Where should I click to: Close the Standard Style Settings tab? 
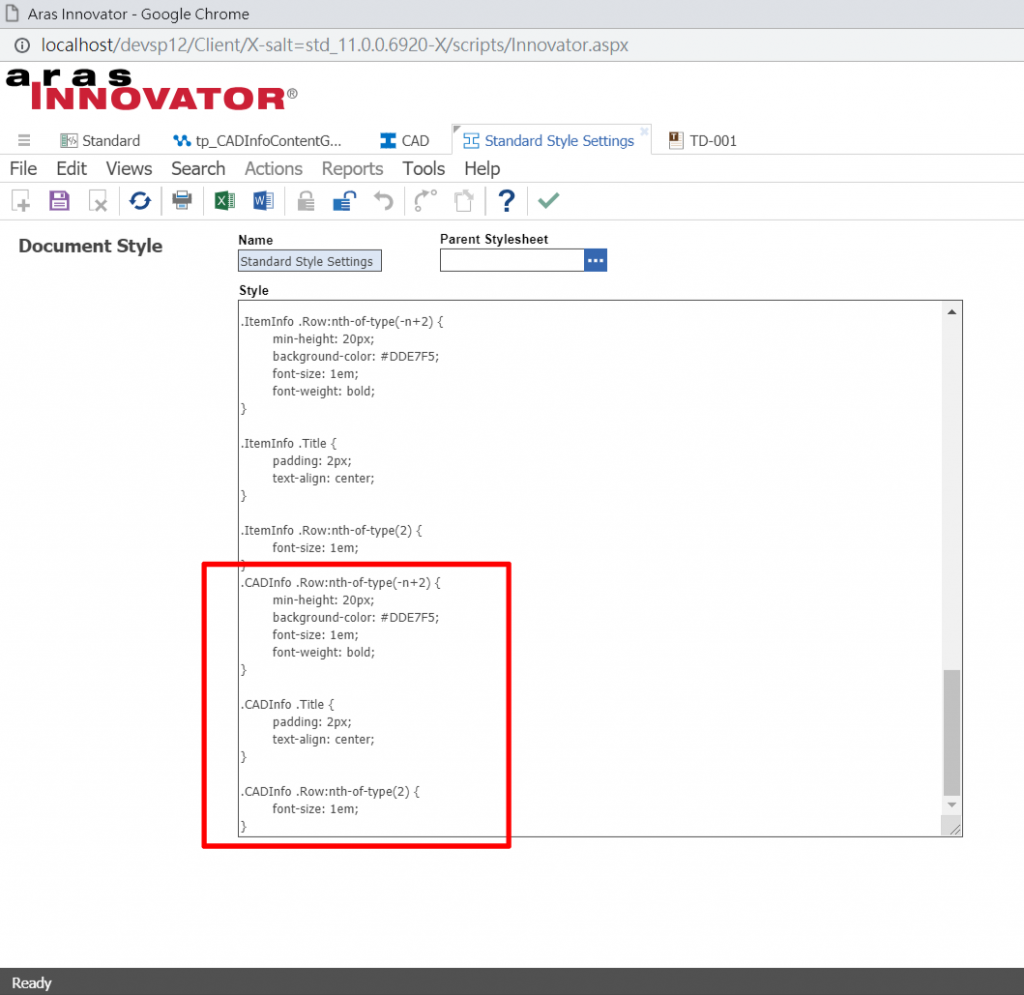pos(644,131)
